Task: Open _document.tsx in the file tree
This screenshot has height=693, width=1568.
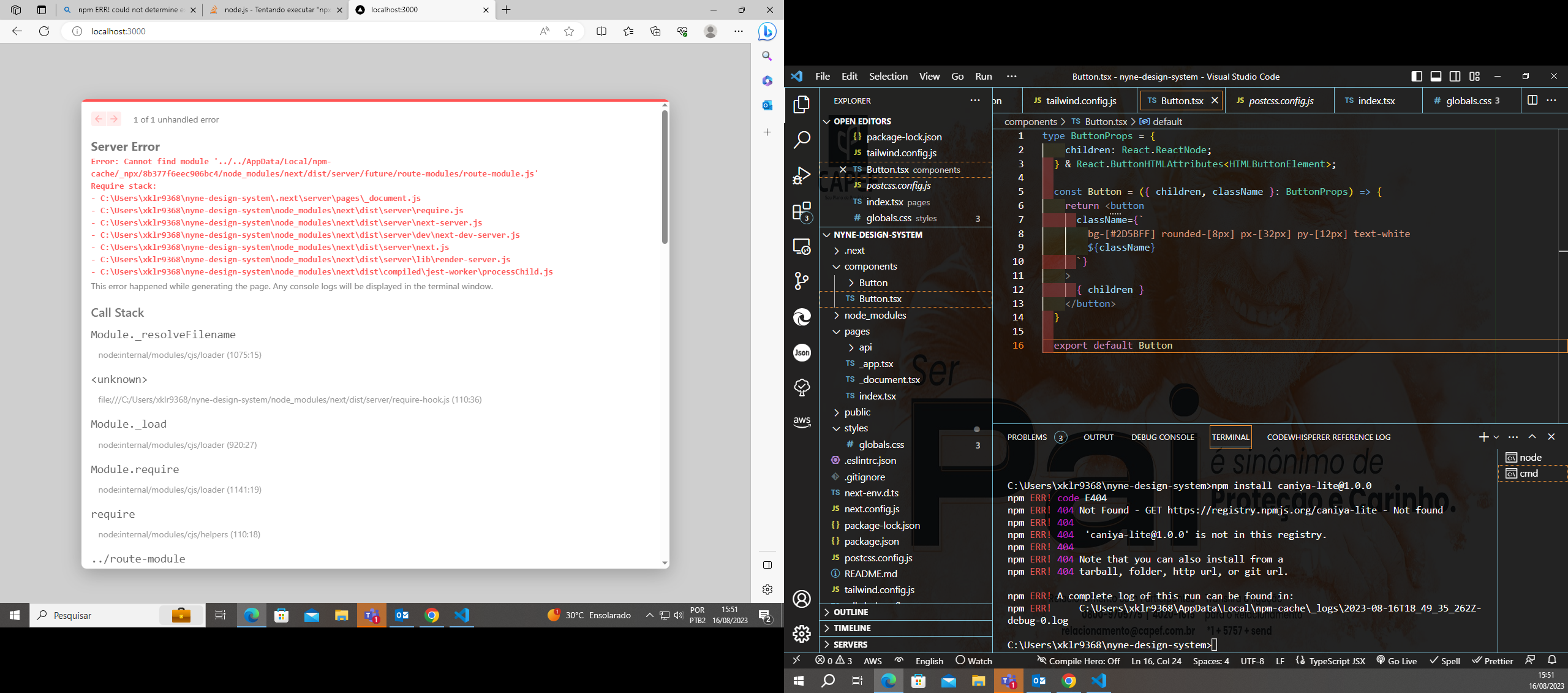Action: [x=889, y=380]
